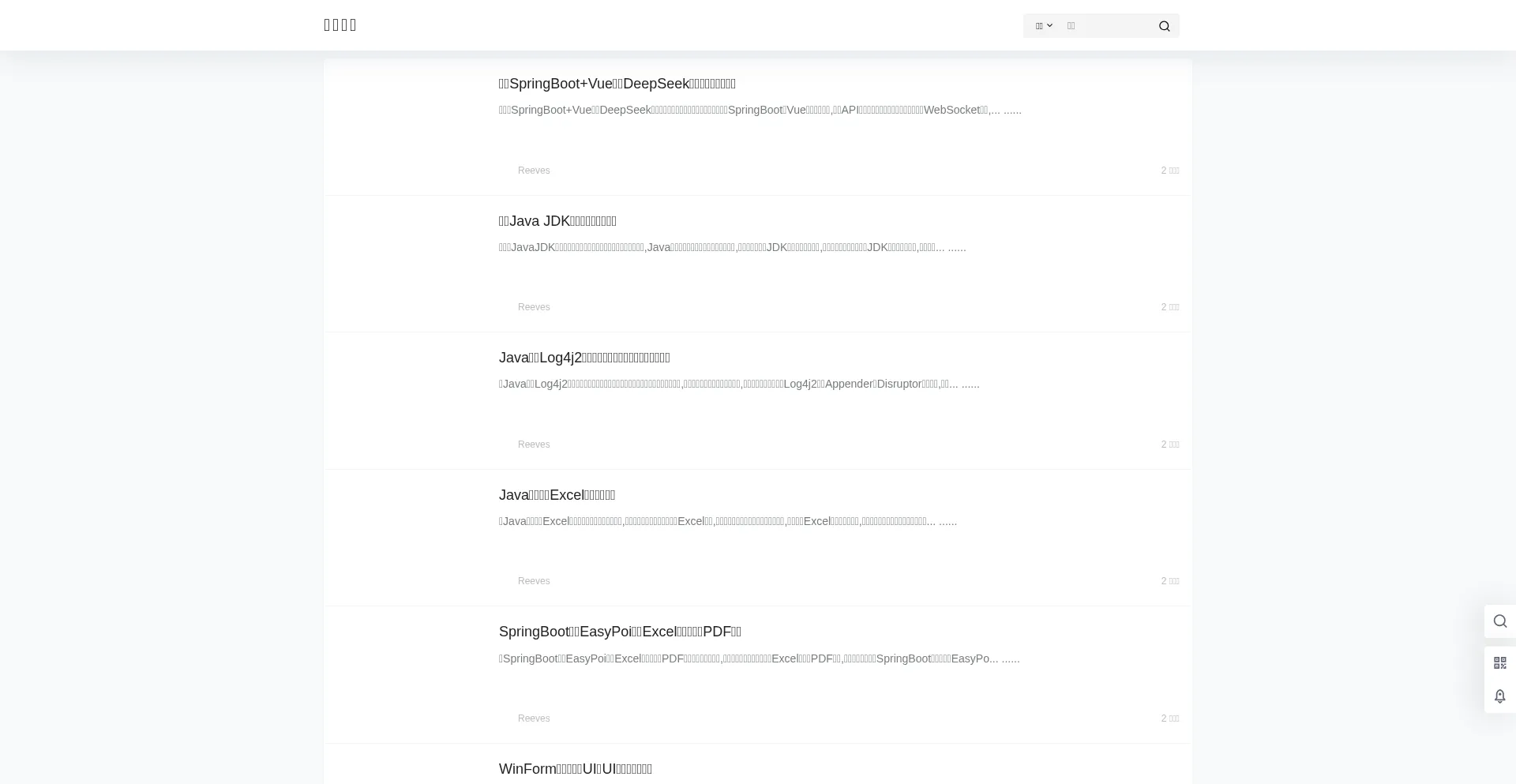Open the Java Log4j2 article title
The width and height of the screenshot is (1516, 784).
point(584,358)
